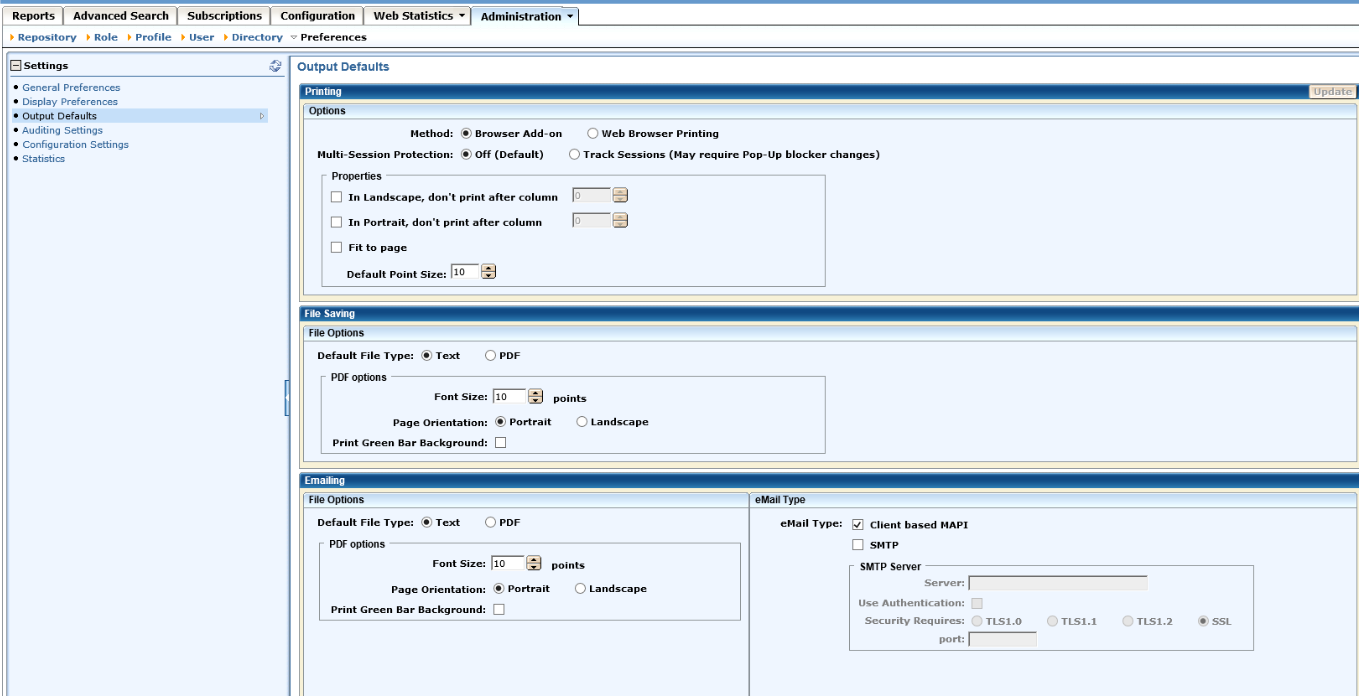1363x697 pixels.
Task: Open the Subscriptions tab
Action: 224,16
